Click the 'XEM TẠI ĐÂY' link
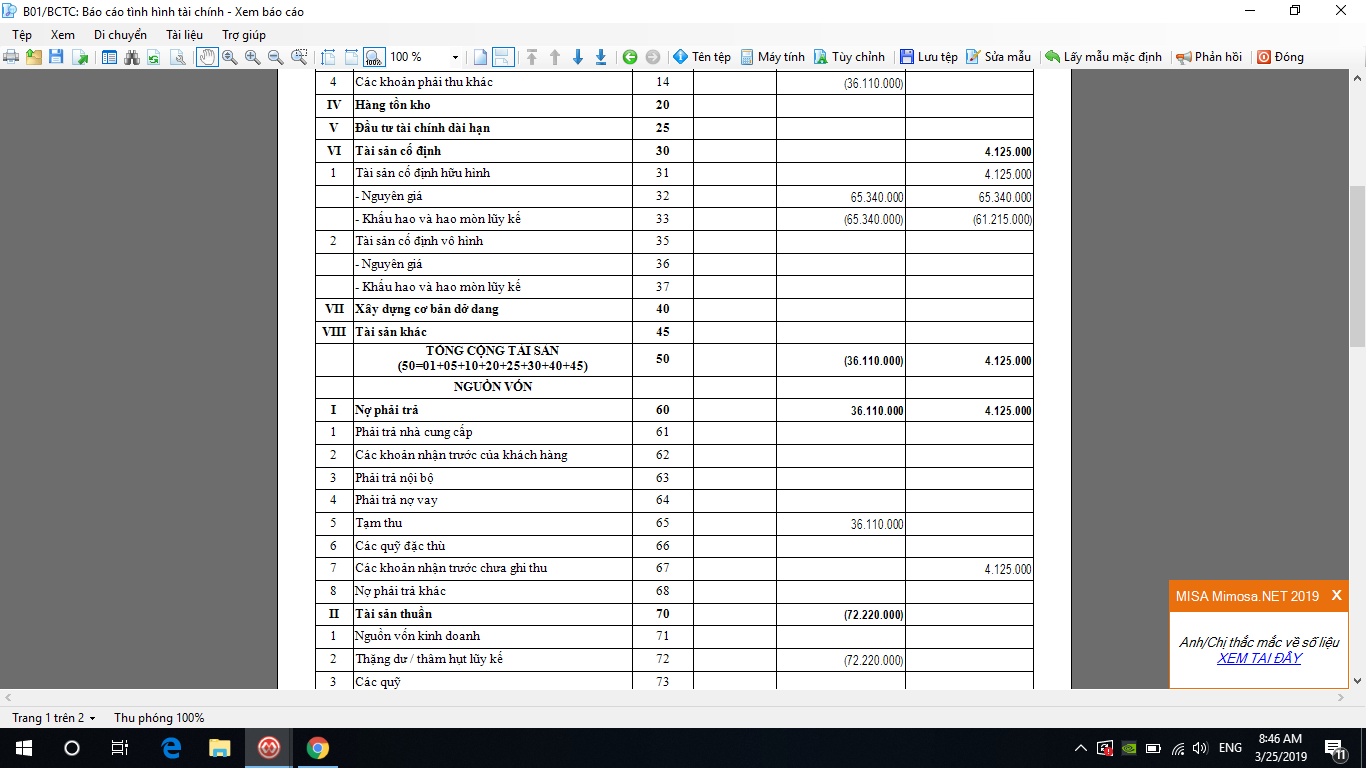1366x768 pixels. tap(1259, 658)
